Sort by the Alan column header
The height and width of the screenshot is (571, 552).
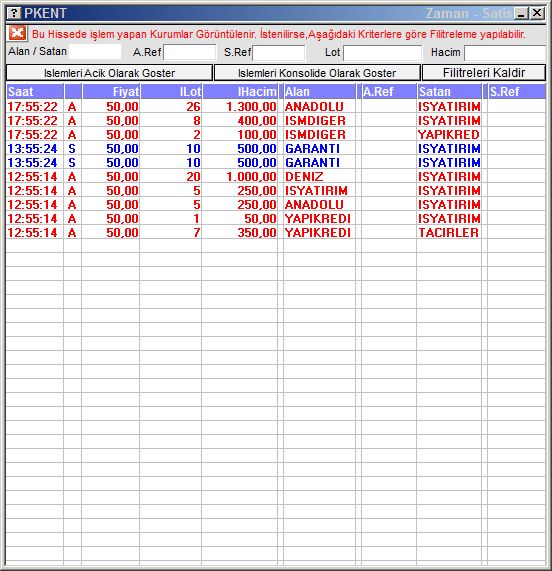320,91
